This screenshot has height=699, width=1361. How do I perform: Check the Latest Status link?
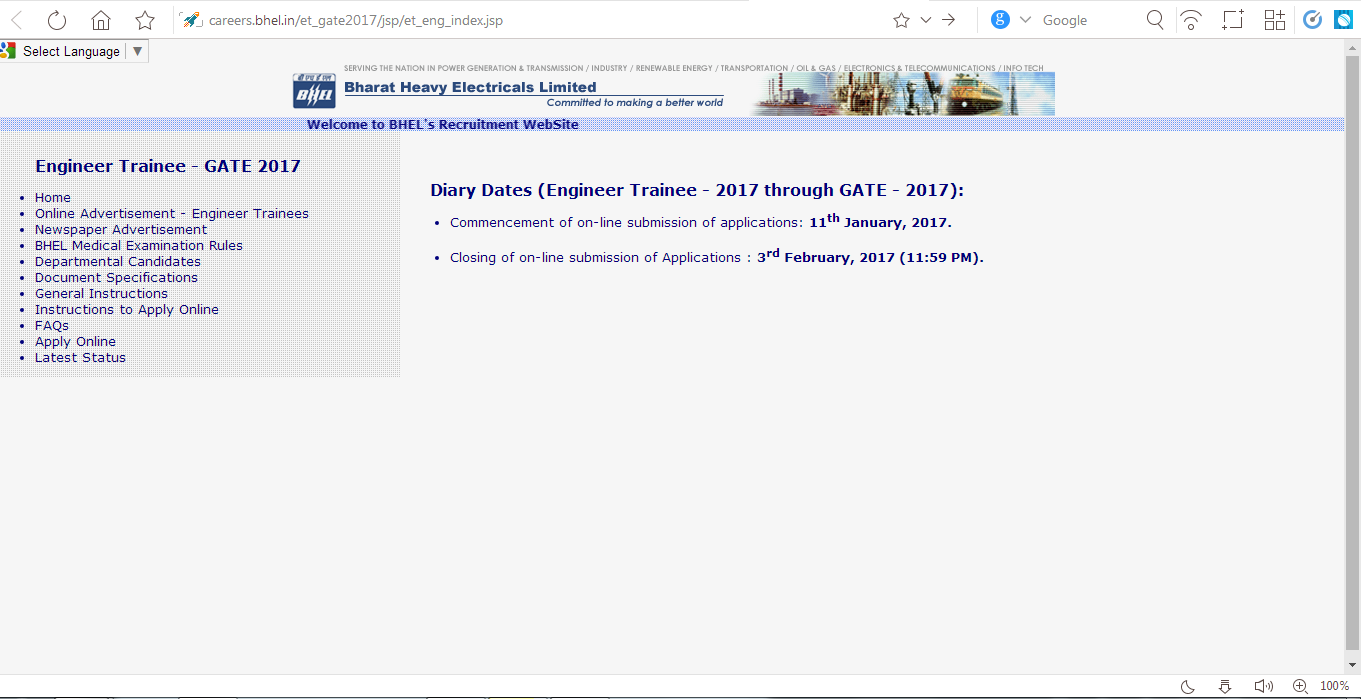tap(80, 358)
